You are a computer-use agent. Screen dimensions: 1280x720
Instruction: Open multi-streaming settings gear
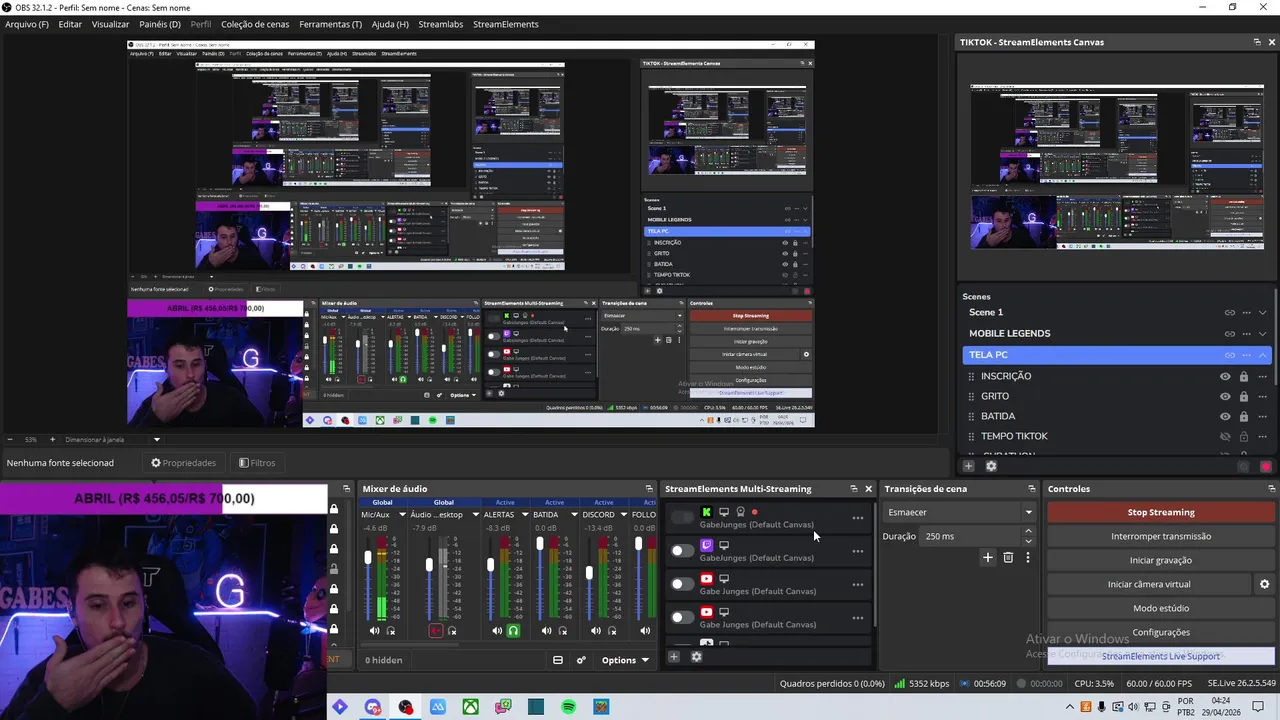697,657
